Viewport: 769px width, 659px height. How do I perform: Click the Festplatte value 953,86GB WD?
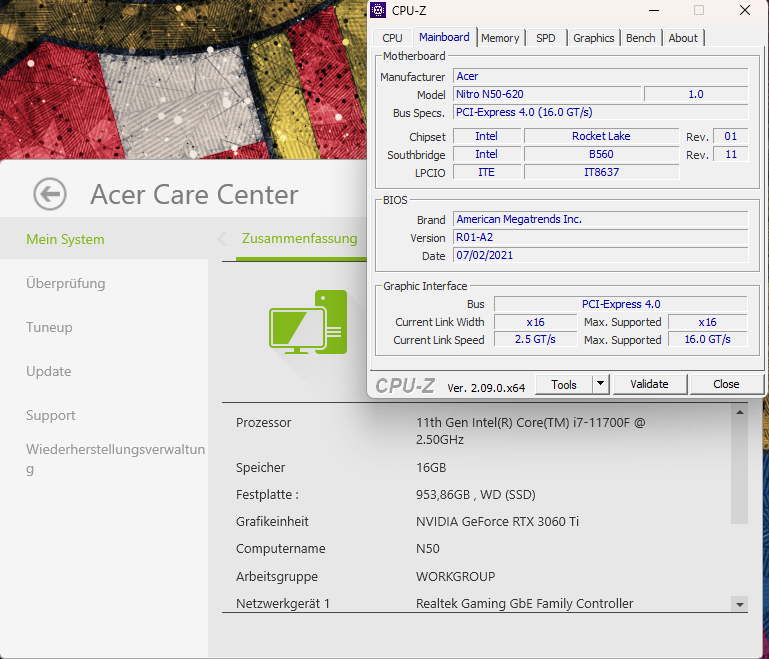[x=476, y=495]
